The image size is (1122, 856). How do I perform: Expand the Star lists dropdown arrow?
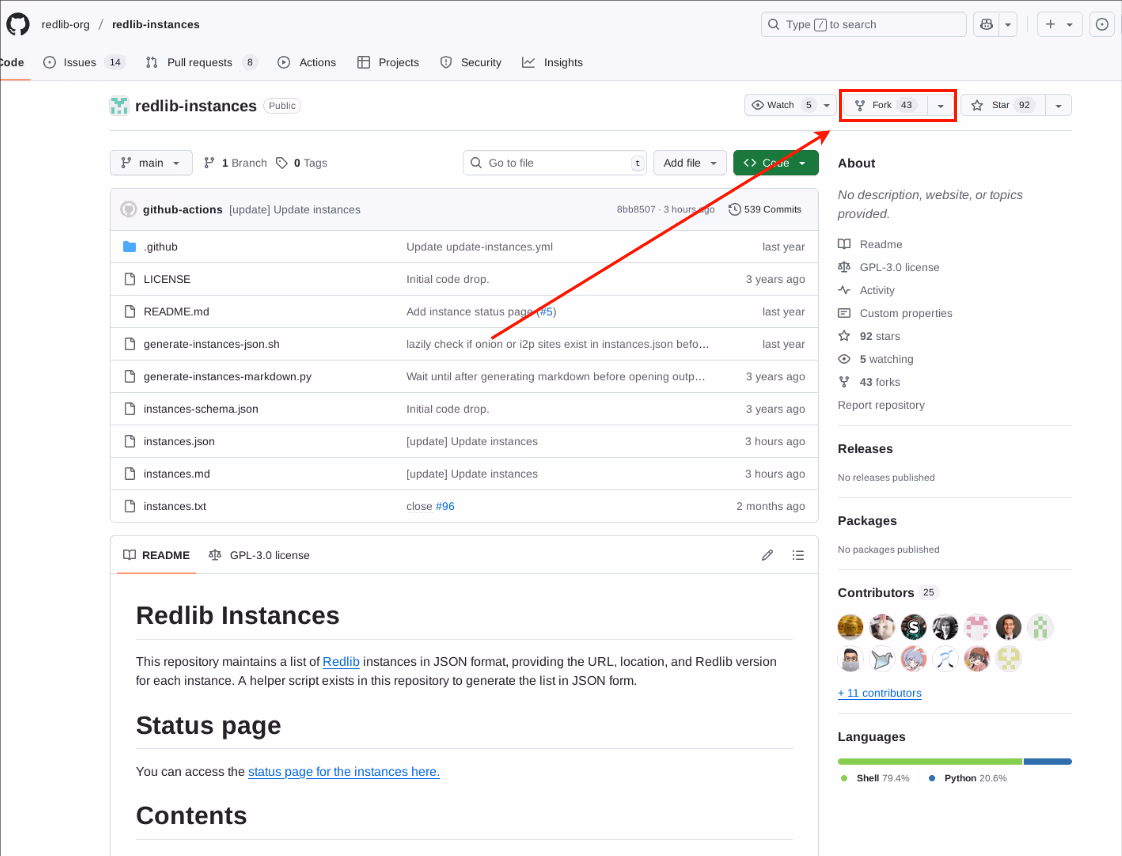[x=1058, y=105]
